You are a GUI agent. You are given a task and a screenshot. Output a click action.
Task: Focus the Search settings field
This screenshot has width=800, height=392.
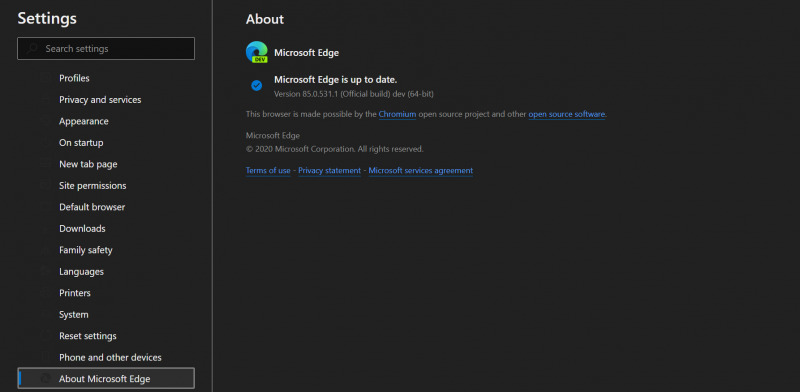tap(106, 48)
